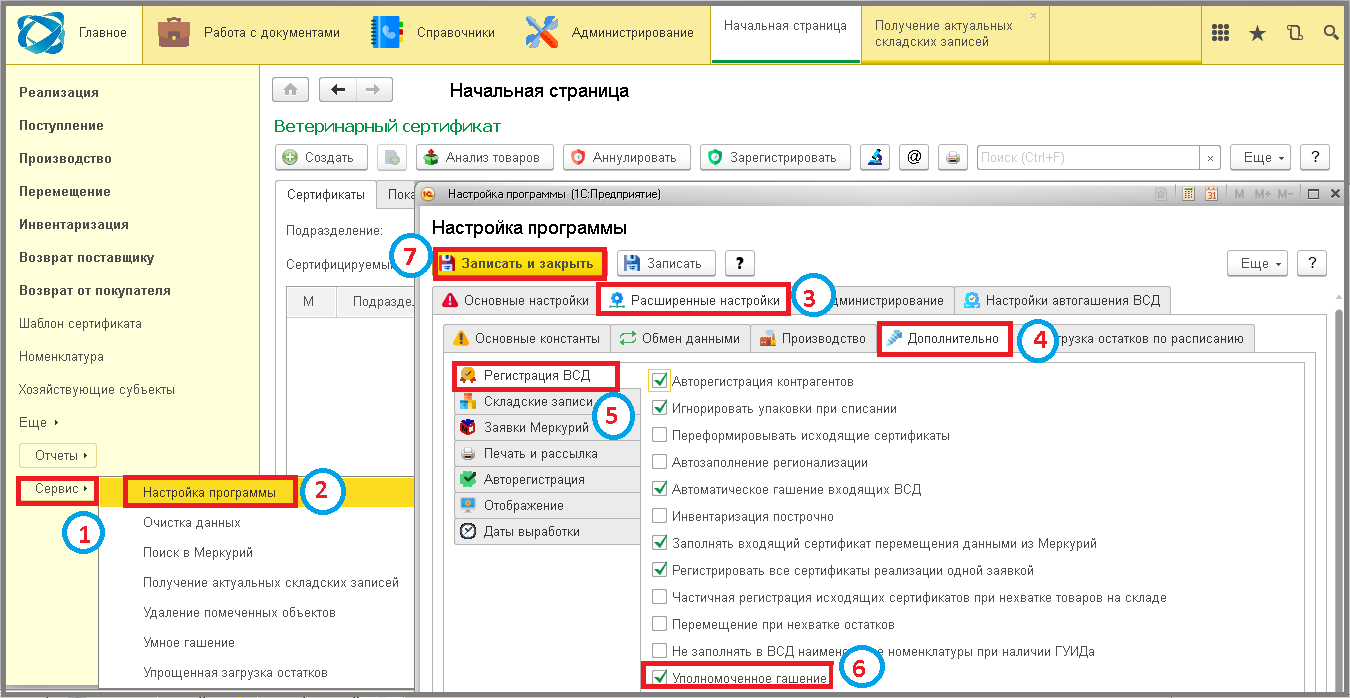Enable Перемещение при нехватке остатков

(660, 624)
